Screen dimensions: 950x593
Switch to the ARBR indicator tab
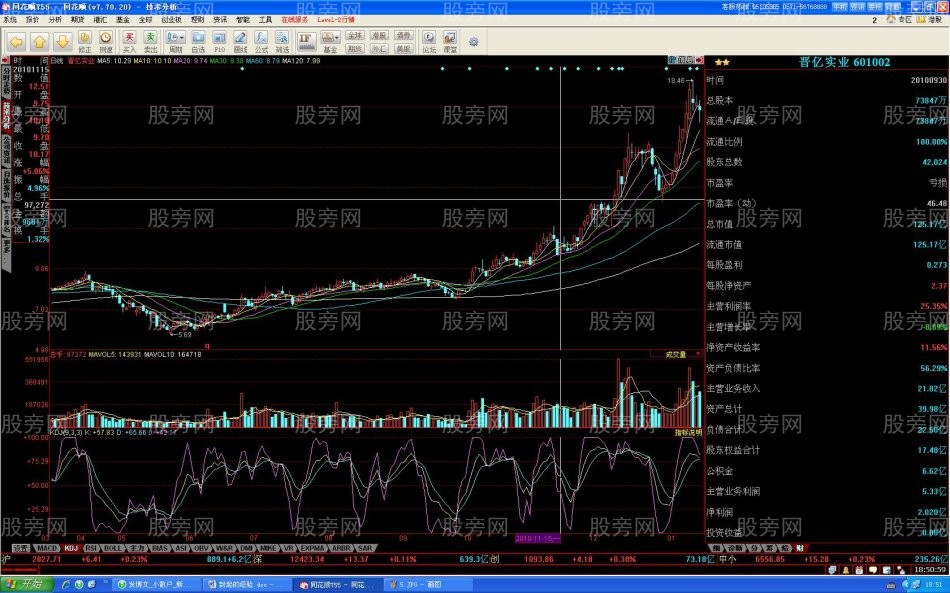(341, 548)
